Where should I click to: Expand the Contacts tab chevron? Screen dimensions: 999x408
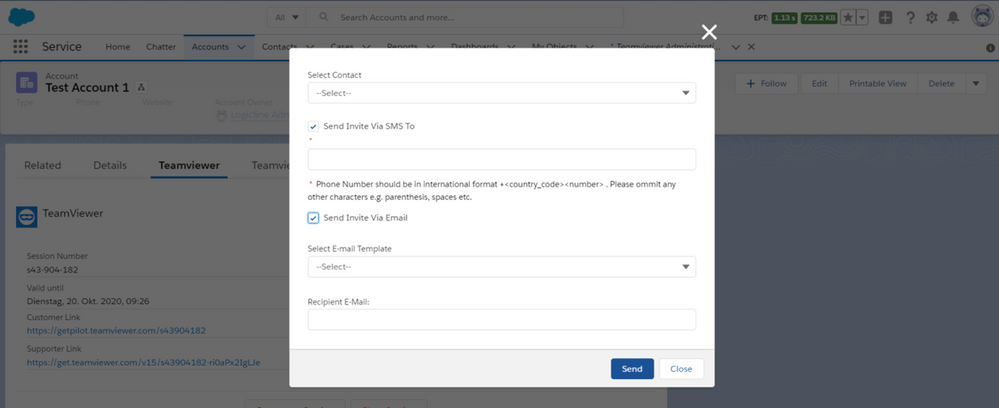310,47
